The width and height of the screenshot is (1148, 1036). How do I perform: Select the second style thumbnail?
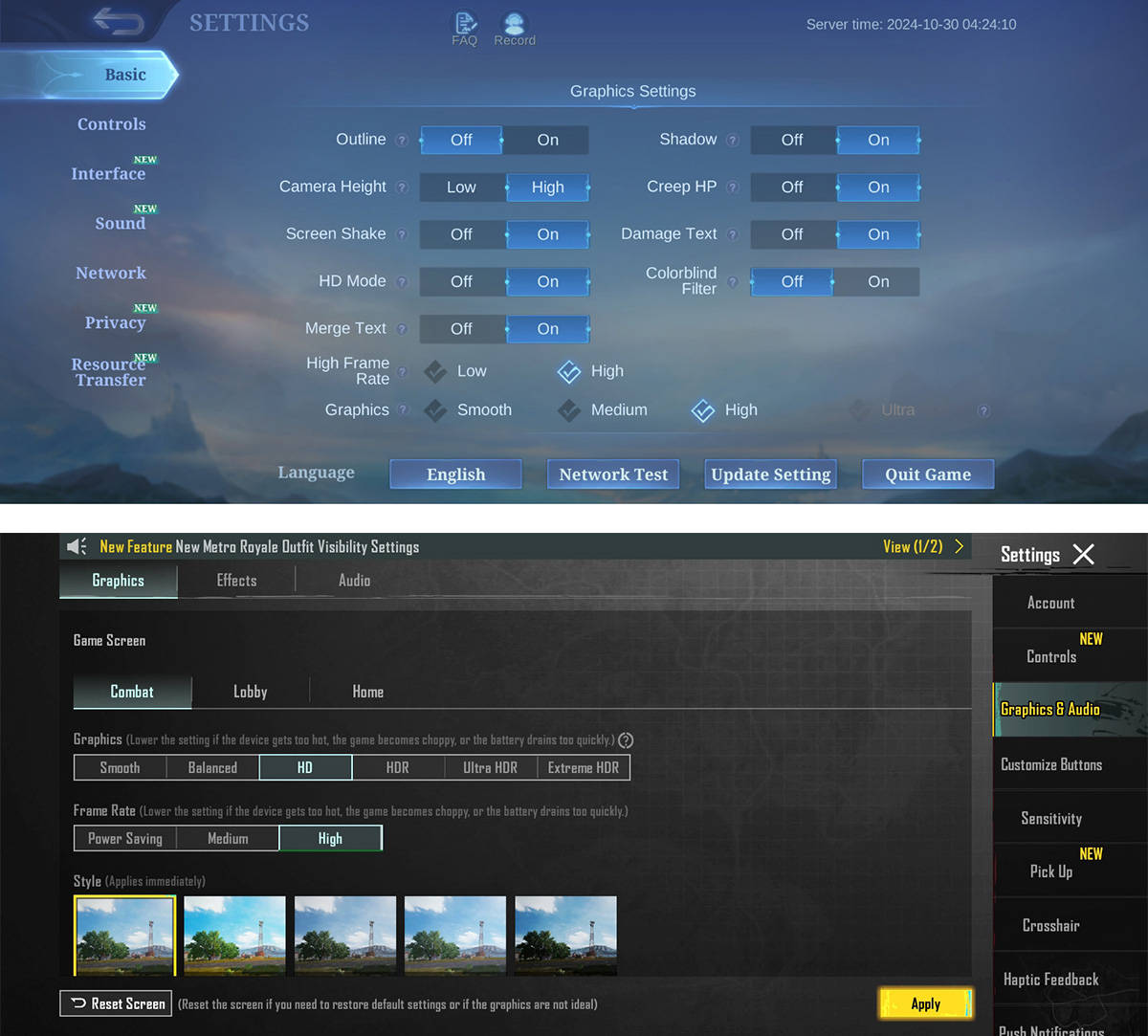pyautogui.click(x=234, y=935)
